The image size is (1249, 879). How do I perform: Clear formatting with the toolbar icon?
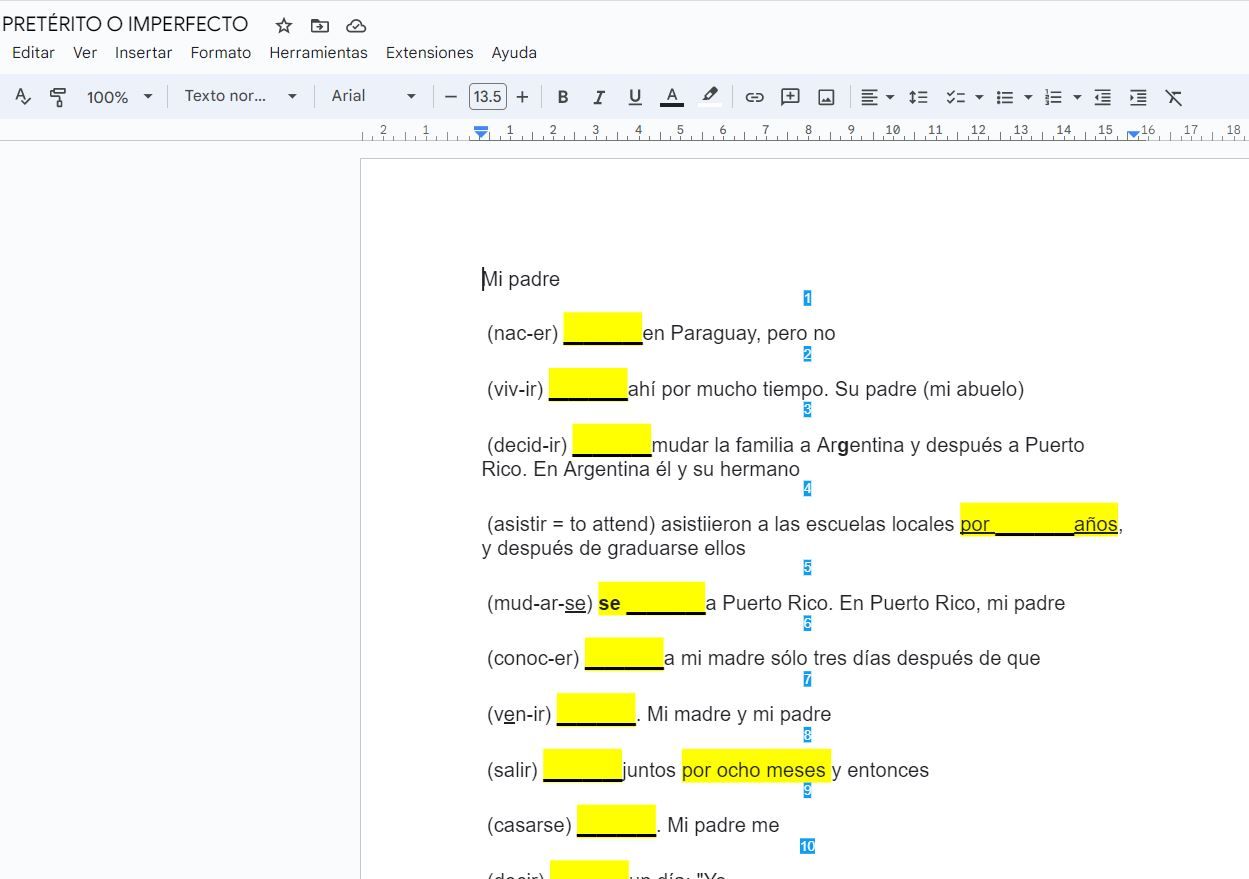pos(1173,97)
